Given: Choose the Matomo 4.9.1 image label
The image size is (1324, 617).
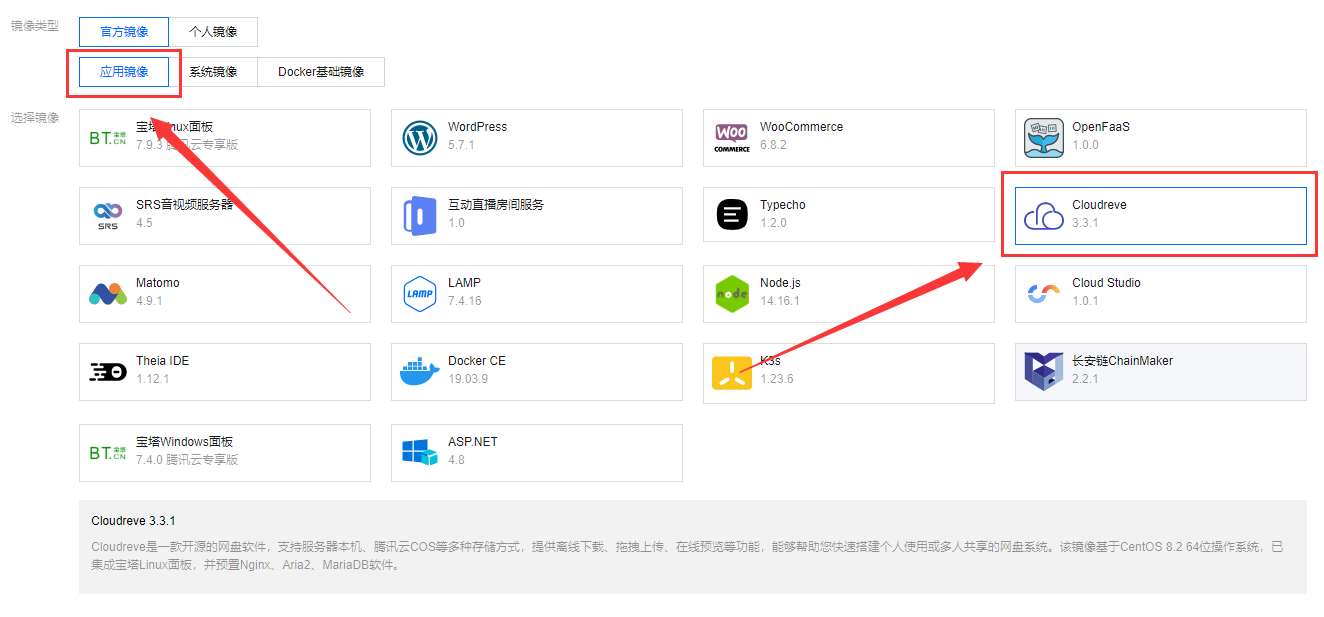Looking at the screenshot, I should pyautogui.click(x=158, y=292).
